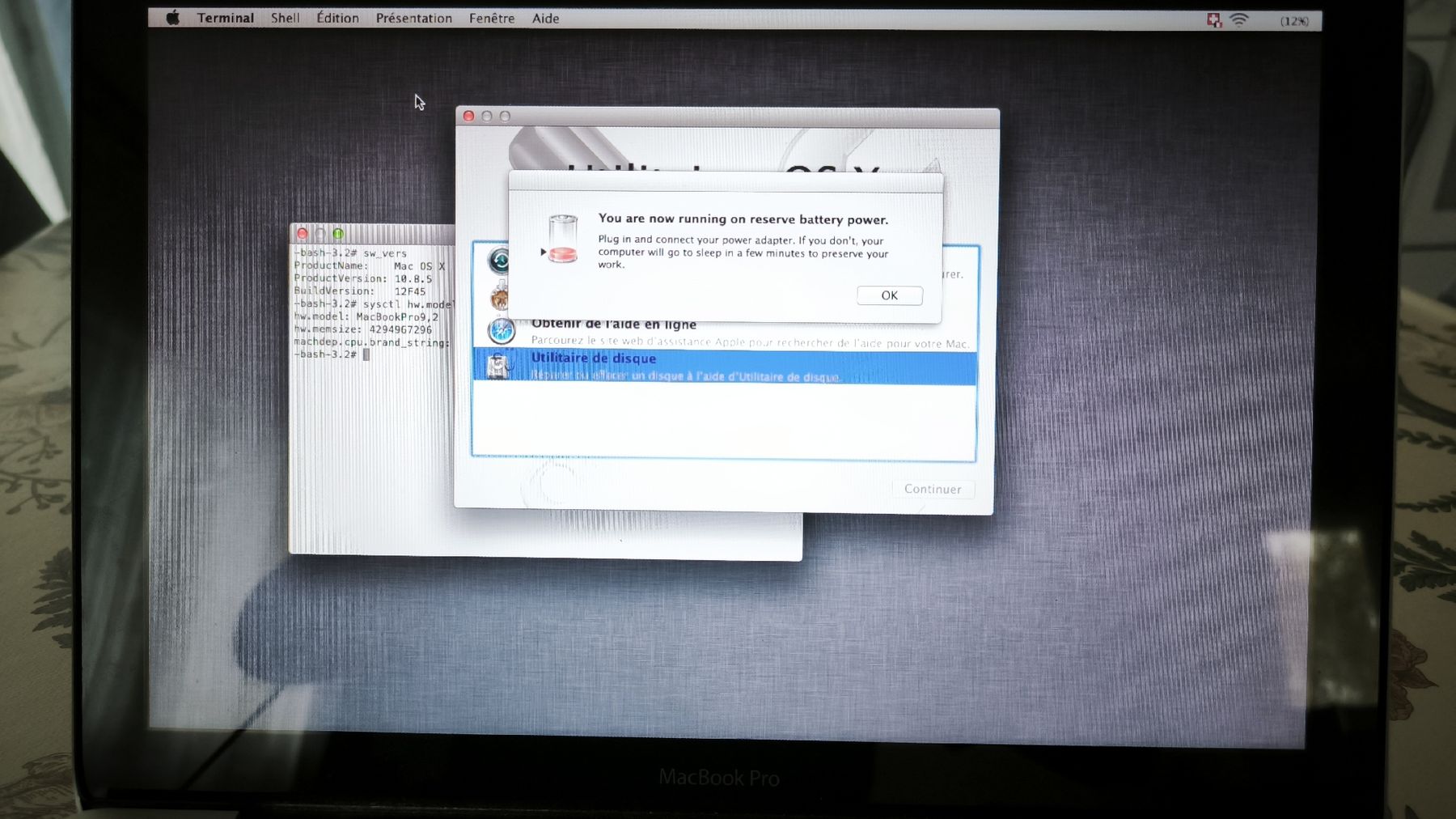This screenshot has width=1456, height=819.
Task: Select the "Utilitaire de disque" row
Action: coord(724,367)
